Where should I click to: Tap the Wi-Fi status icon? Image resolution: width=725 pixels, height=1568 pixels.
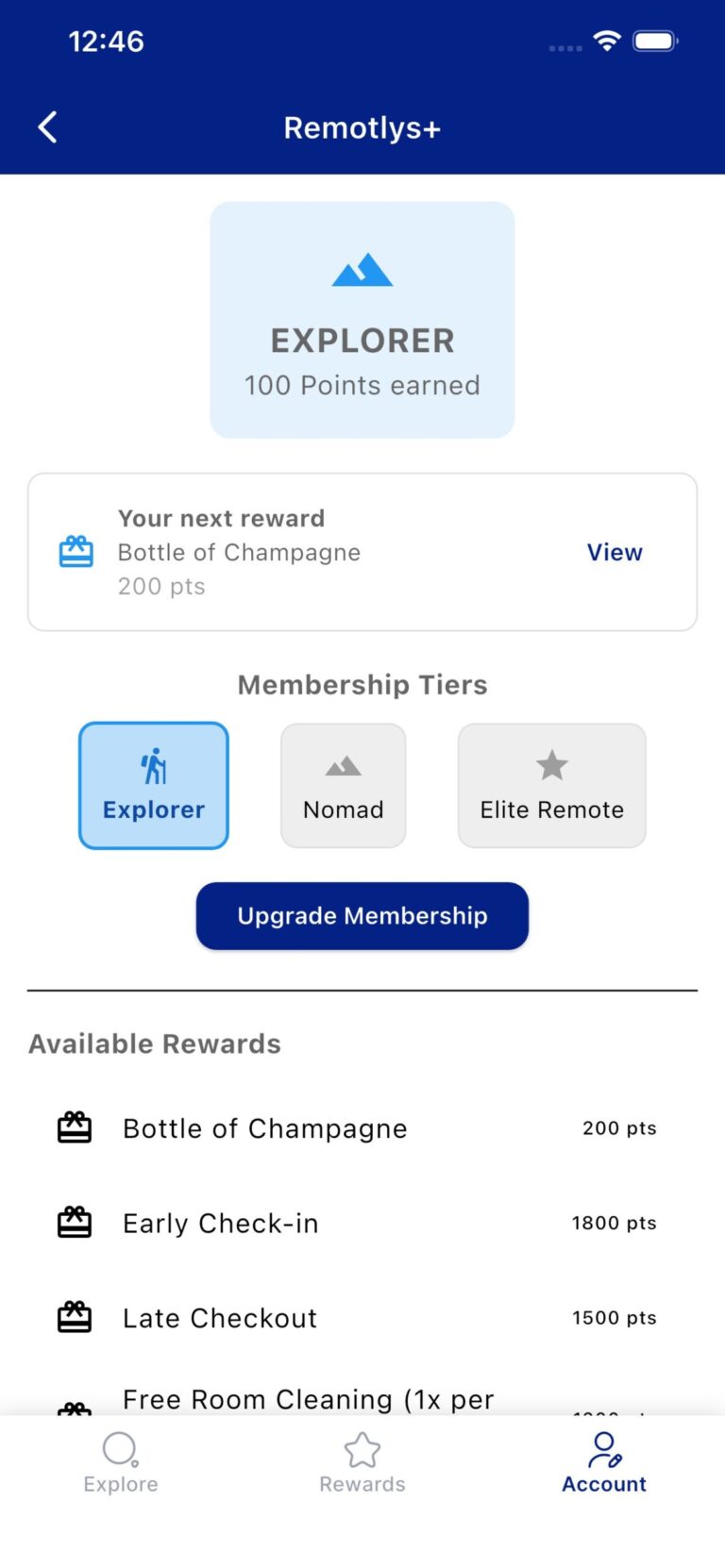pyautogui.click(x=607, y=41)
